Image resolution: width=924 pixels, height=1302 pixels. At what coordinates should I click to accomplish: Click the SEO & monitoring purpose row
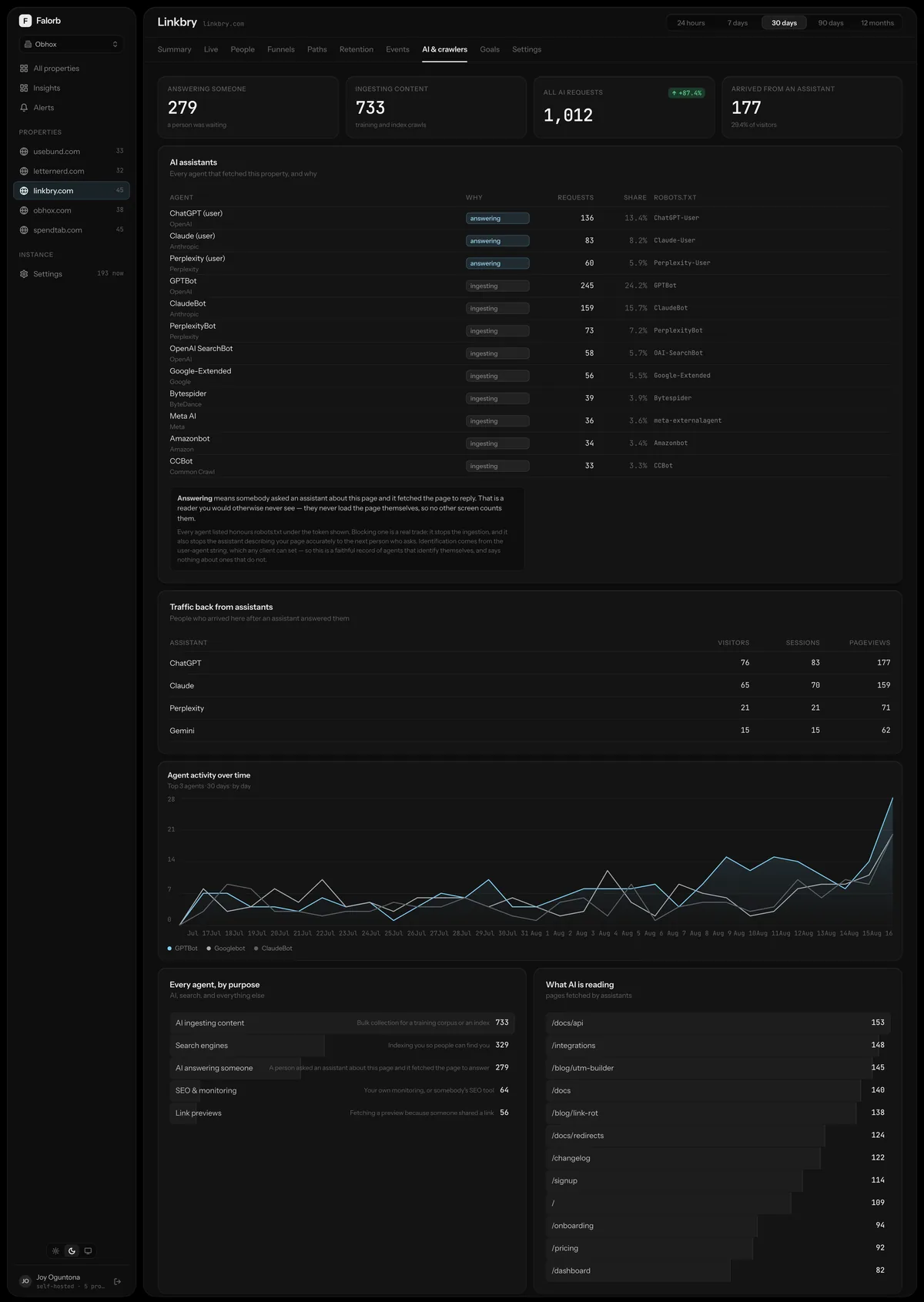pyautogui.click(x=342, y=1090)
